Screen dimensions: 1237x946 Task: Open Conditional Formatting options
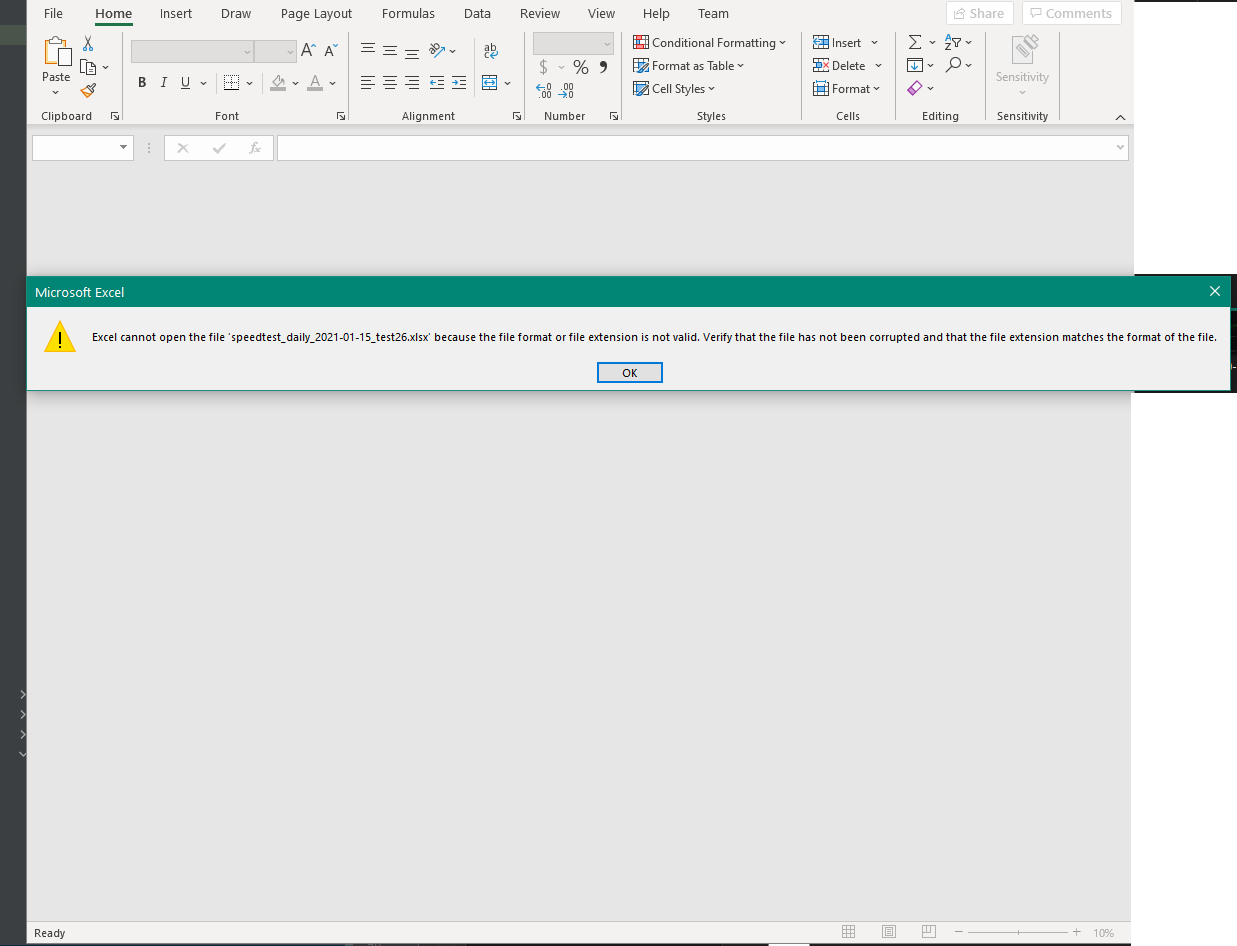tap(710, 42)
